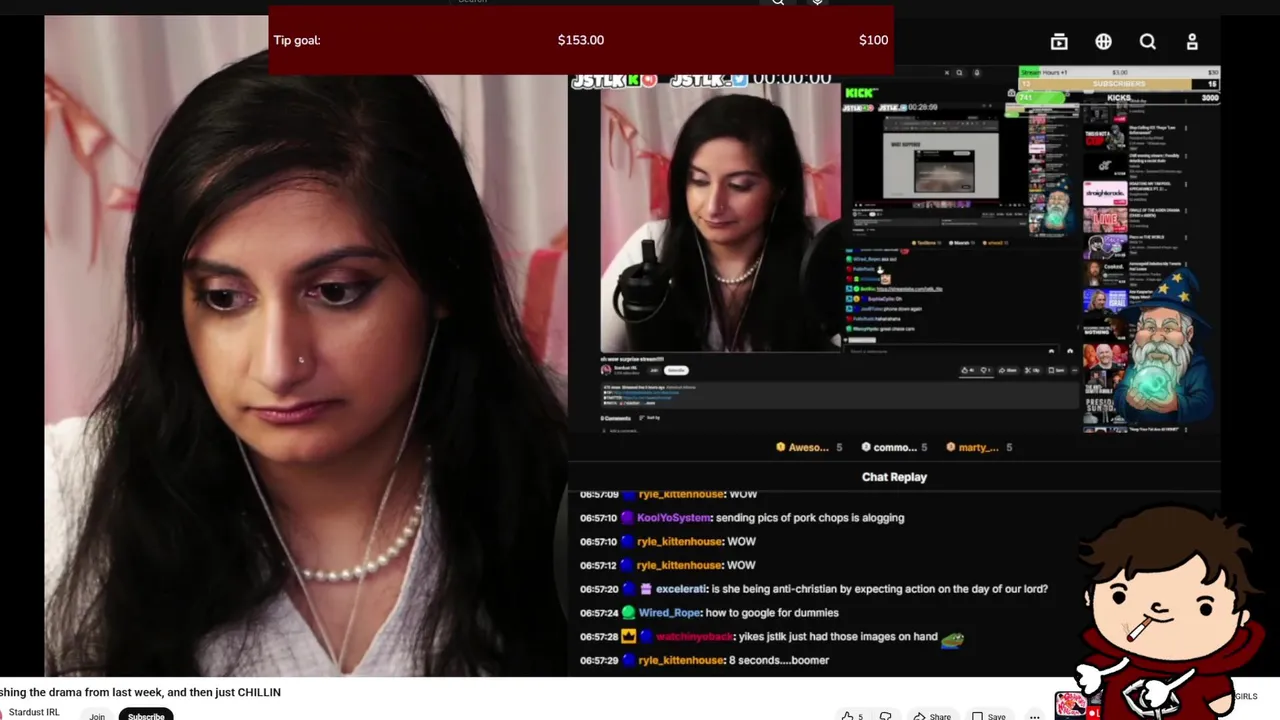This screenshot has height=720, width=1280.
Task: Click message 'yikes jstlk just had those images on hand'
Action: tap(838, 637)
